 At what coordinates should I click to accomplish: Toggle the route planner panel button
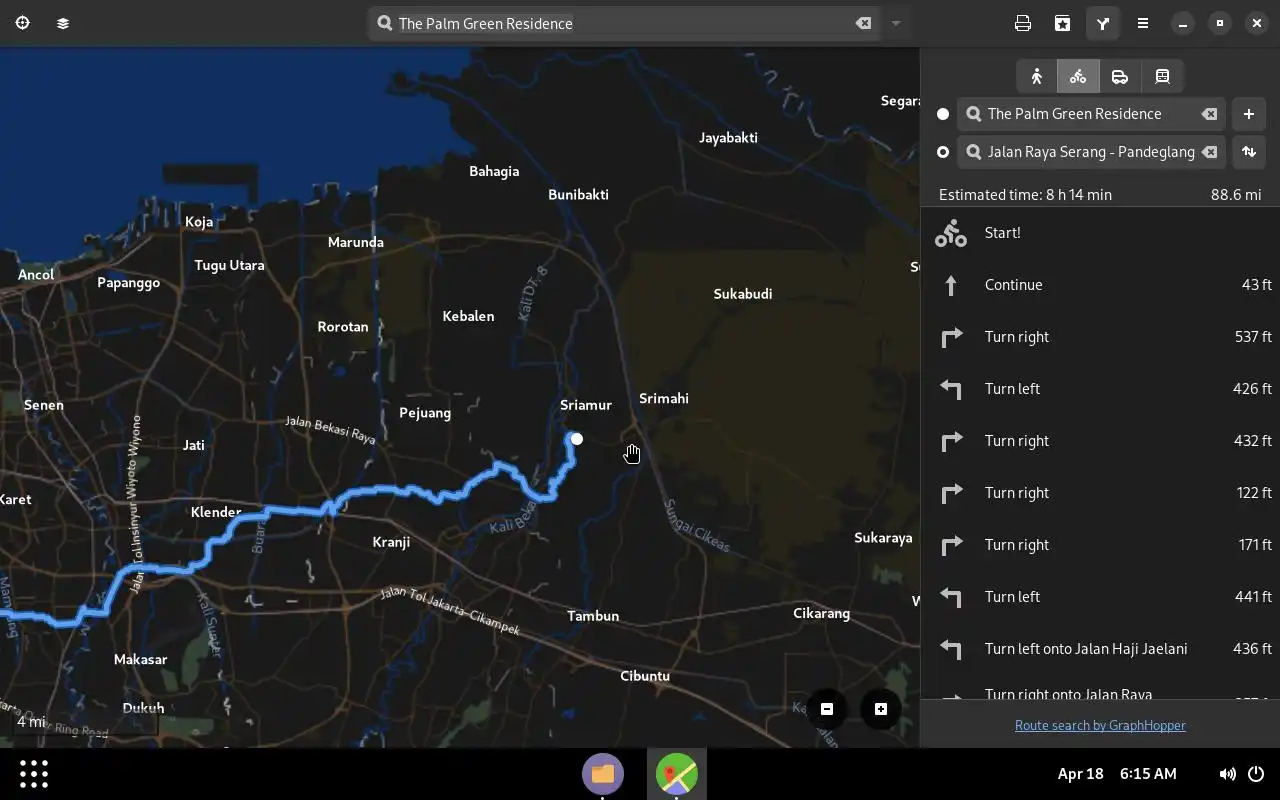pyautogui.click(x=1103, y=23)
